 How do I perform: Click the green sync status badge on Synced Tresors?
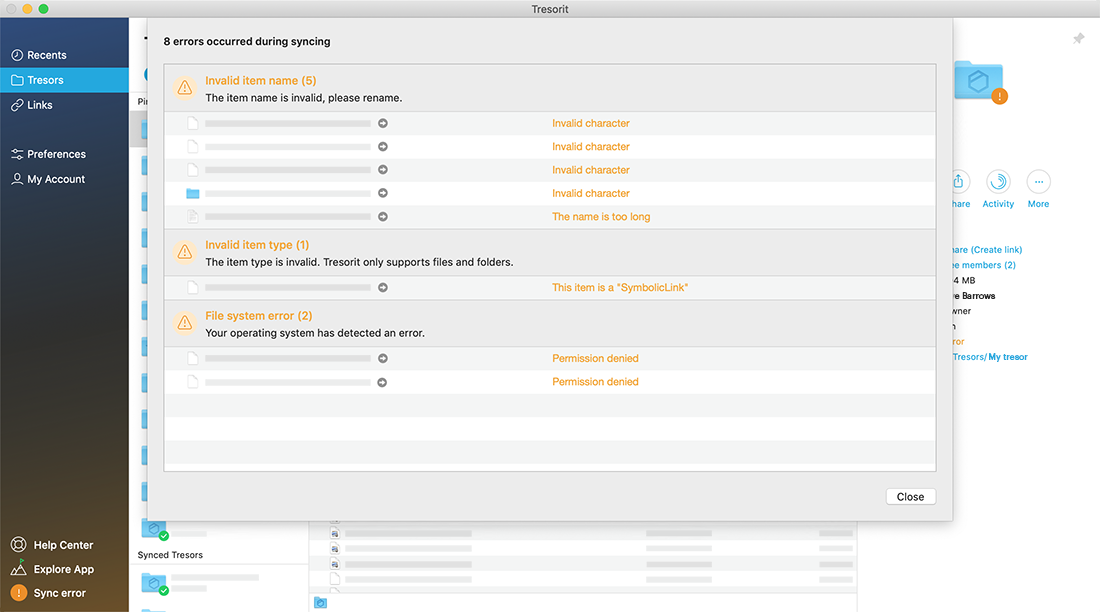pyautogui.click(x=162, y=535)
